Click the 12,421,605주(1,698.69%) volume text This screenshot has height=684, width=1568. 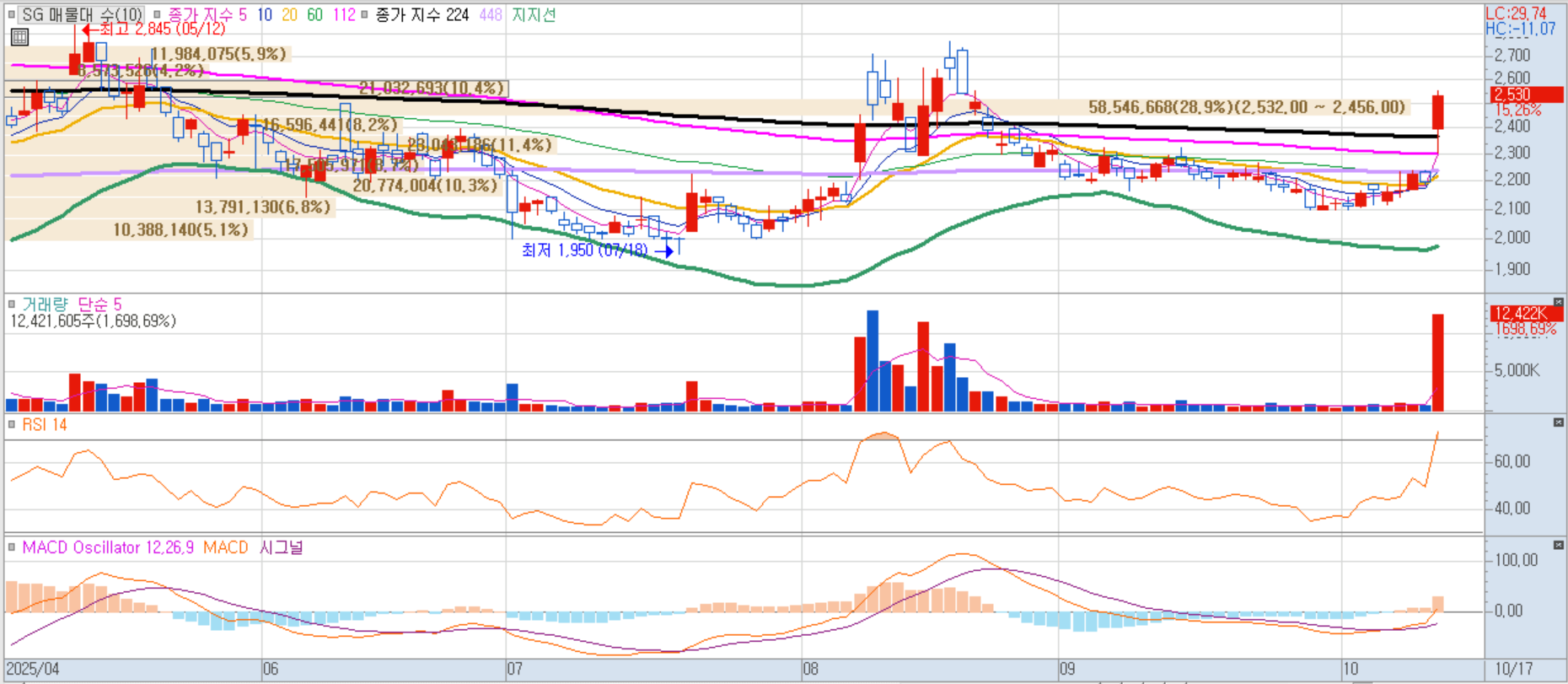93,320
